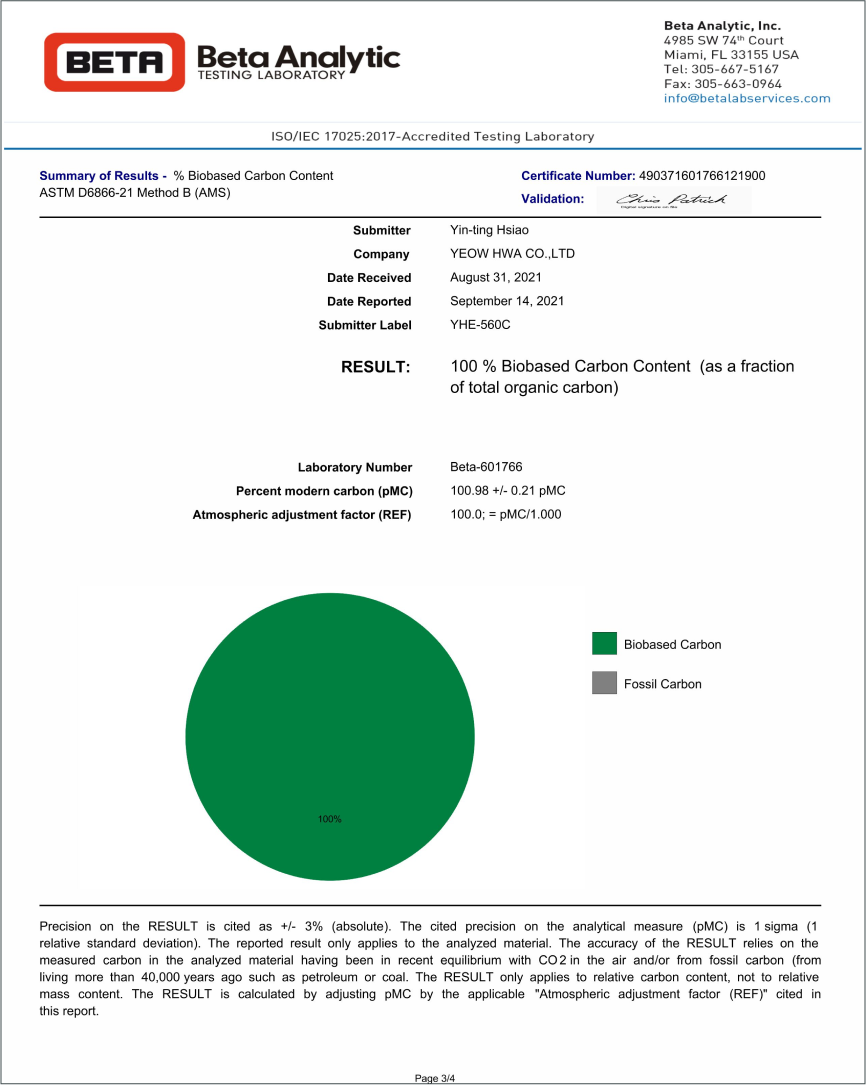866x1085 pixels.
Task: Click the Date Received value August 31, 2021
Action: point(496,277)
